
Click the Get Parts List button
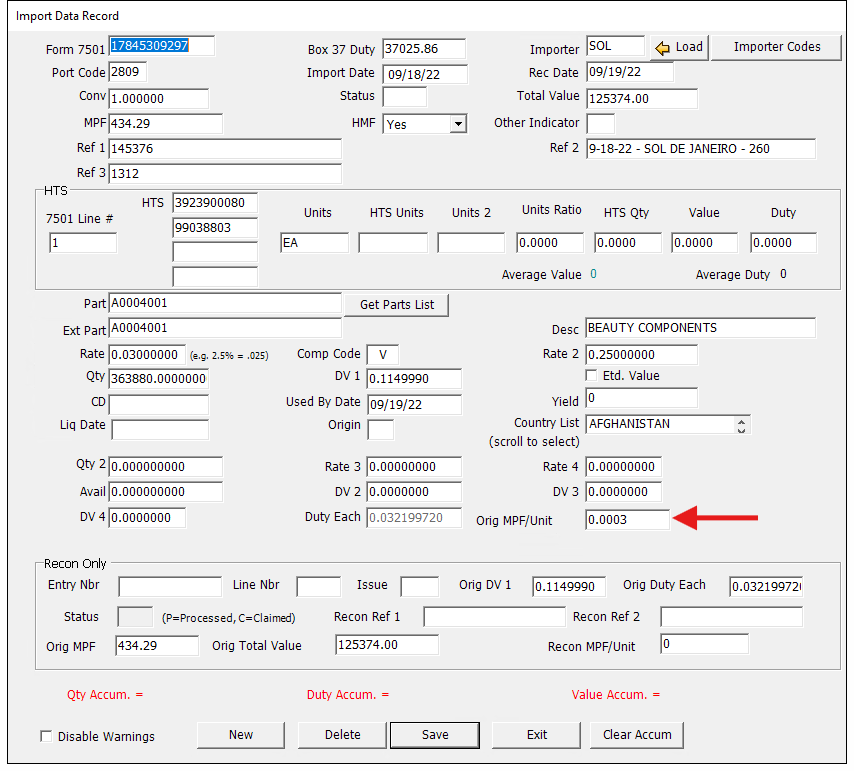click(396, 305)
